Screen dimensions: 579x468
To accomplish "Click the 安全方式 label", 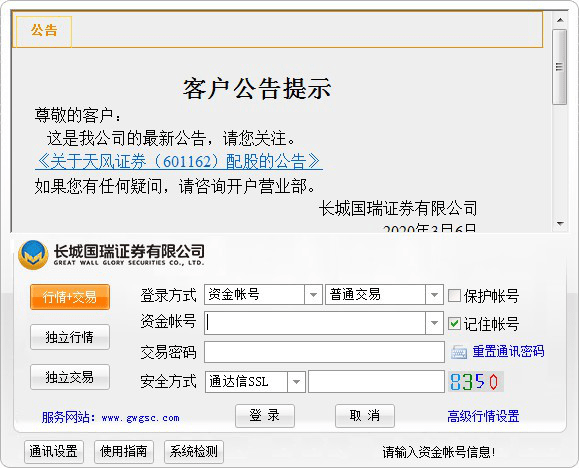I will click(168, 382).
